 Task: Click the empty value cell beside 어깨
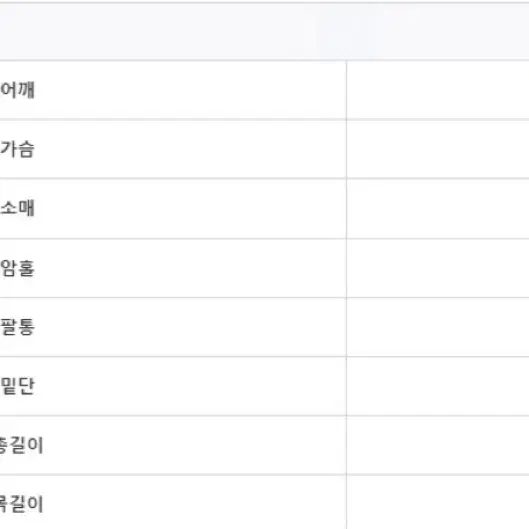tap(438, 90)
